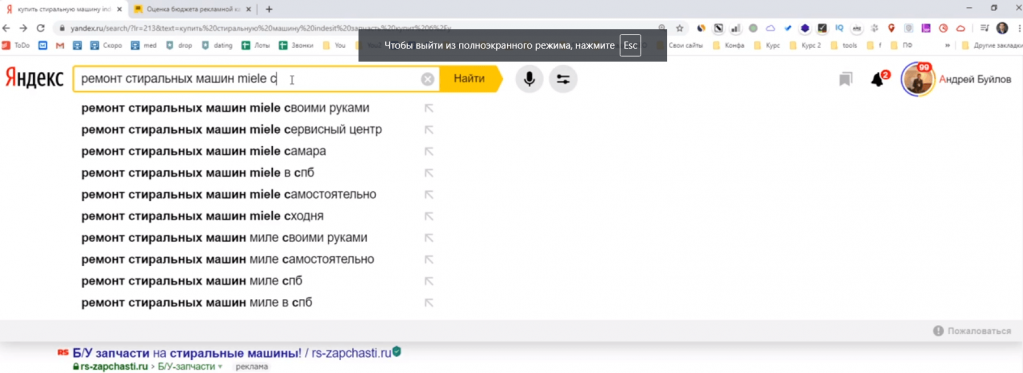Click the microphone voice search icon
1023x373 pixels.
[x=529, y=80]
